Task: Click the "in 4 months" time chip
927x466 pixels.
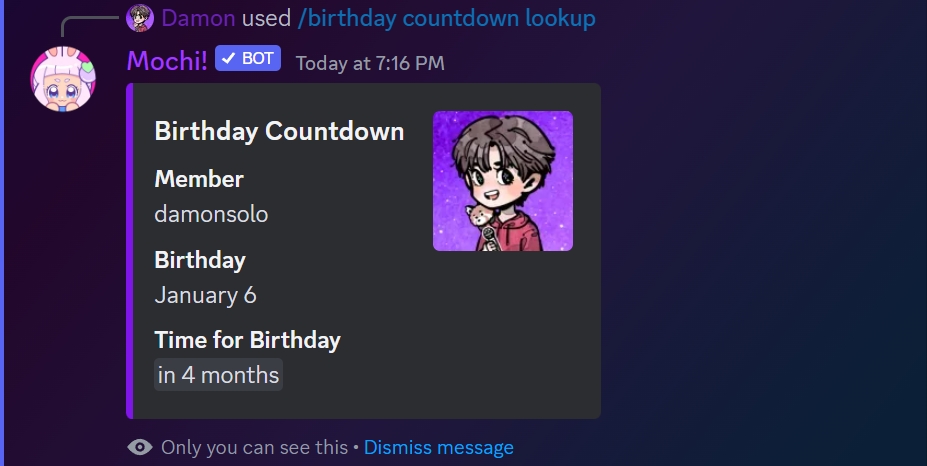Action: 218,375
